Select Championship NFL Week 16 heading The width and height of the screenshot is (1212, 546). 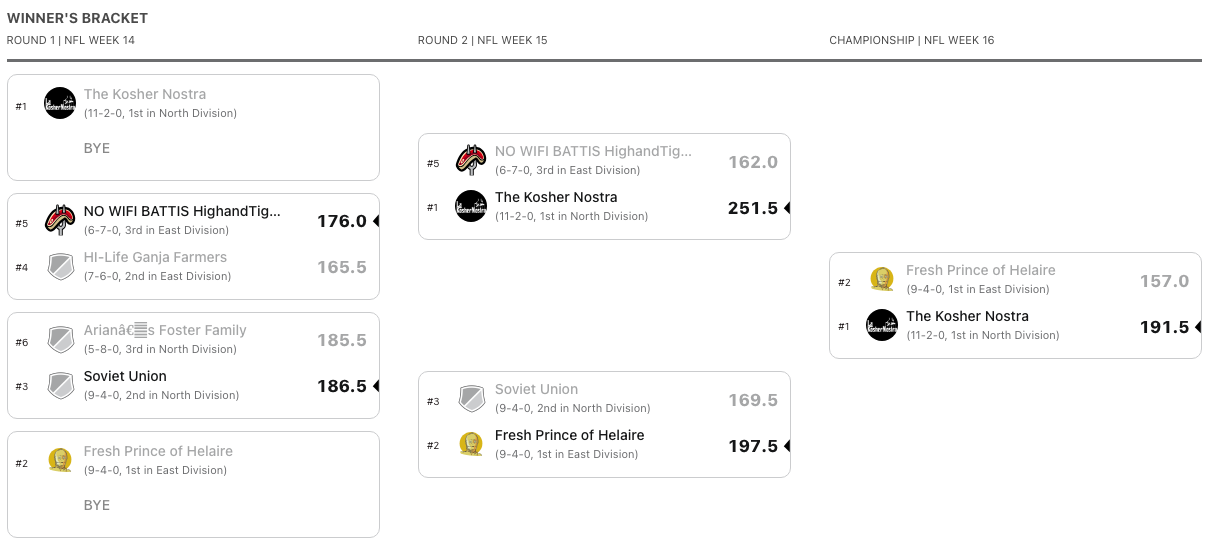click(911, 40)
